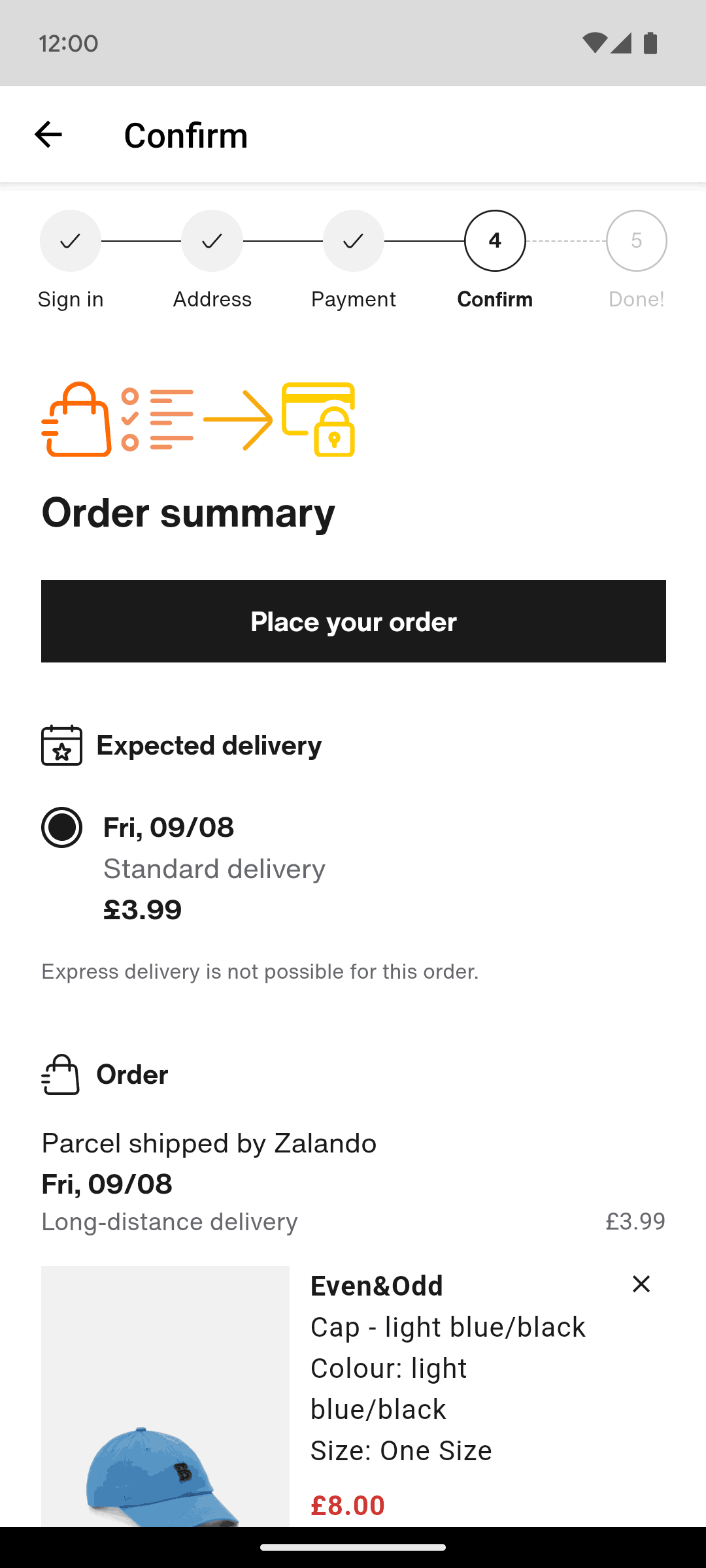Image resolution: width=706 pixels, height=1568 pixels.
Task: Tap the back arrow icon
Action: [48, 135]
